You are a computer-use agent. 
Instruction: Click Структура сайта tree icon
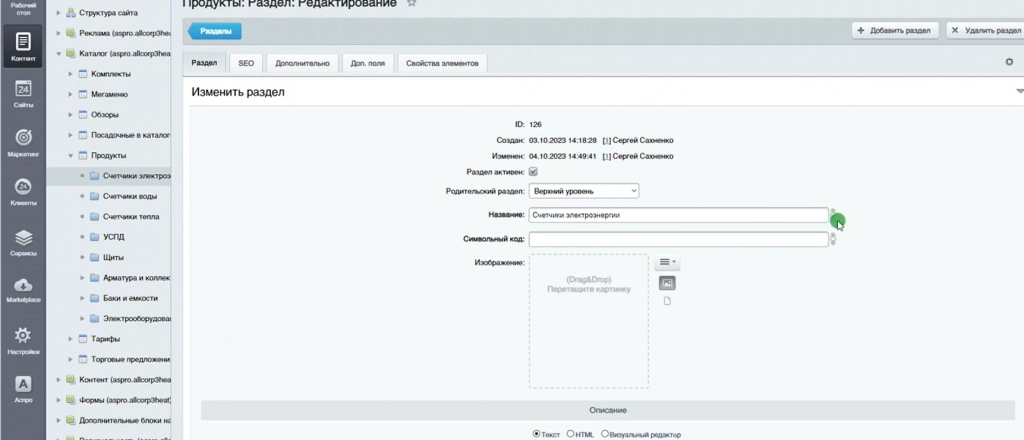pyautogui.click(x=71, y=12)
